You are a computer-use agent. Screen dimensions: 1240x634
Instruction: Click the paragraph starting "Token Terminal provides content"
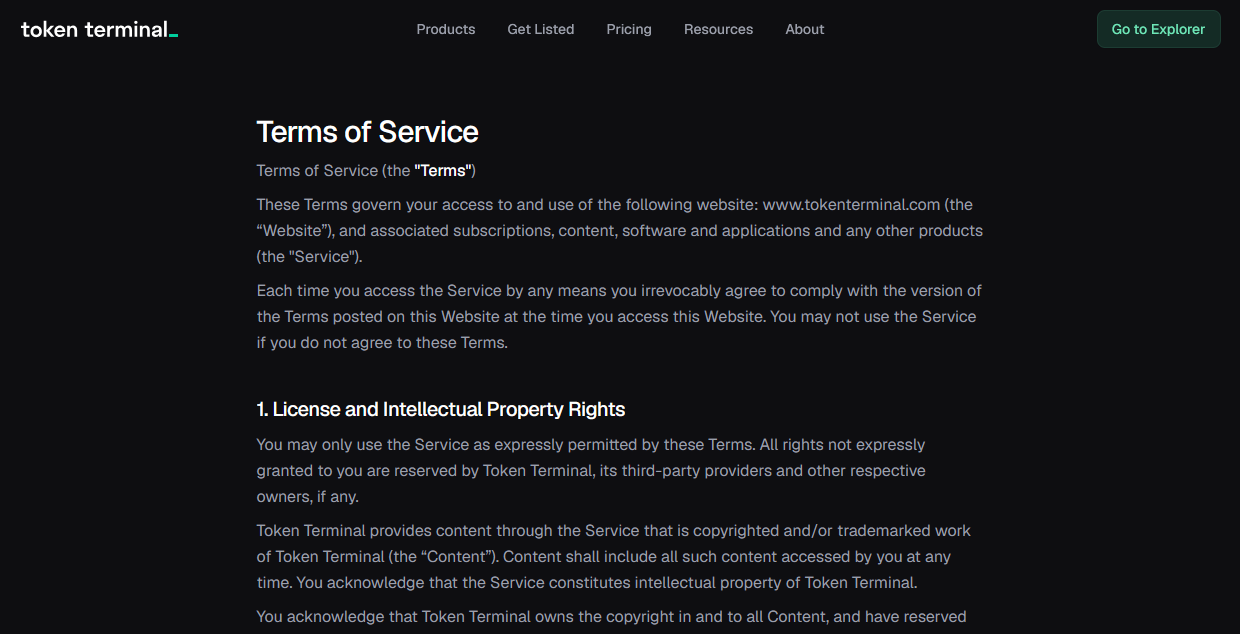point(614,557)
